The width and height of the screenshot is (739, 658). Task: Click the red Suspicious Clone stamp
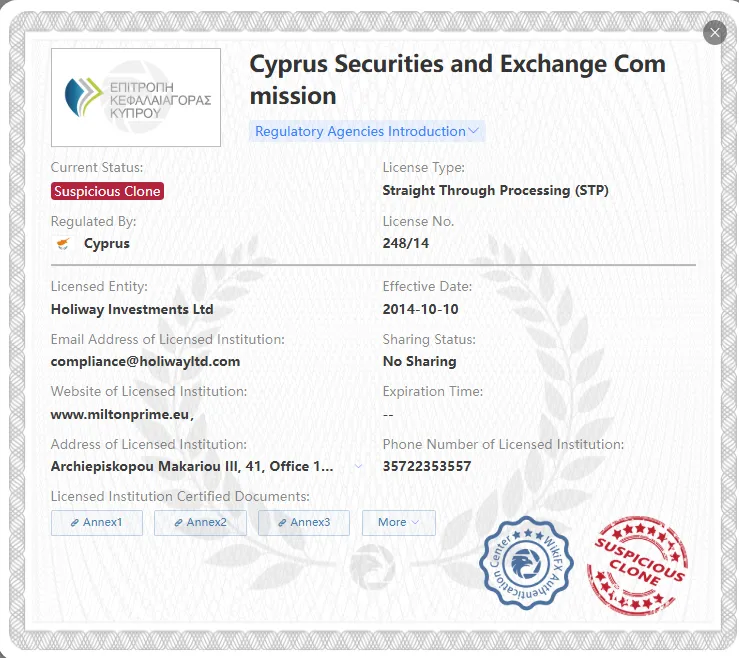(637, 565)
